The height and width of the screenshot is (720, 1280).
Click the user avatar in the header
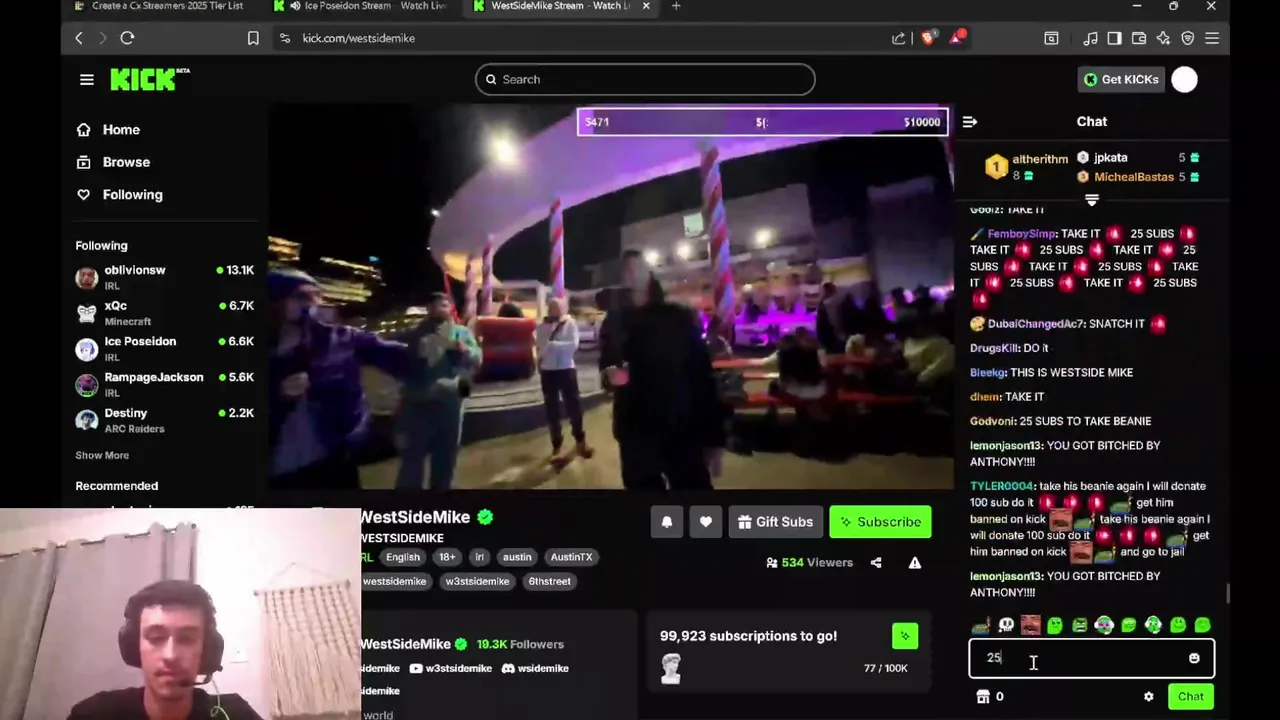tap(1184, 80)
